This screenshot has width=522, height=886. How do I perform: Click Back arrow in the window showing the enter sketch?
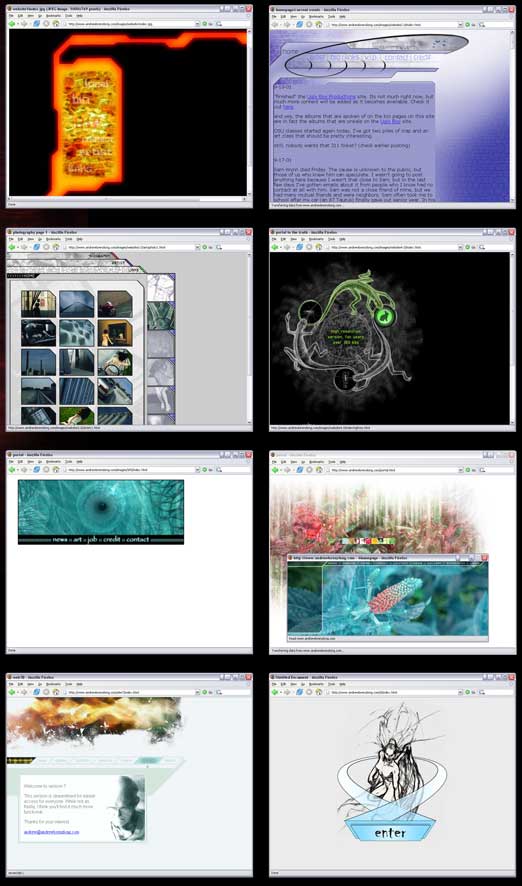(275, 692)
